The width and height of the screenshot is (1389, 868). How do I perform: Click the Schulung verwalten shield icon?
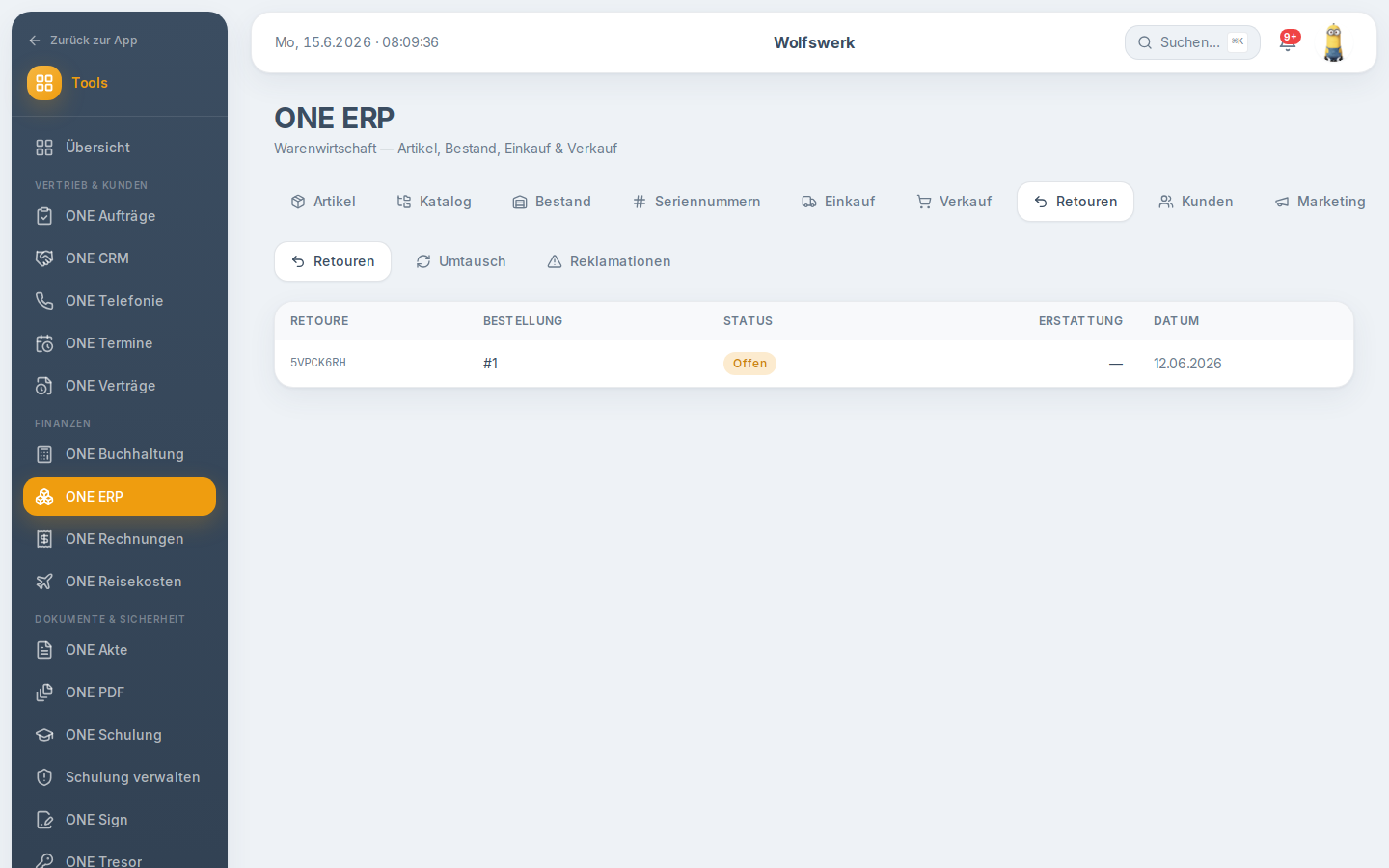(44, 777)
